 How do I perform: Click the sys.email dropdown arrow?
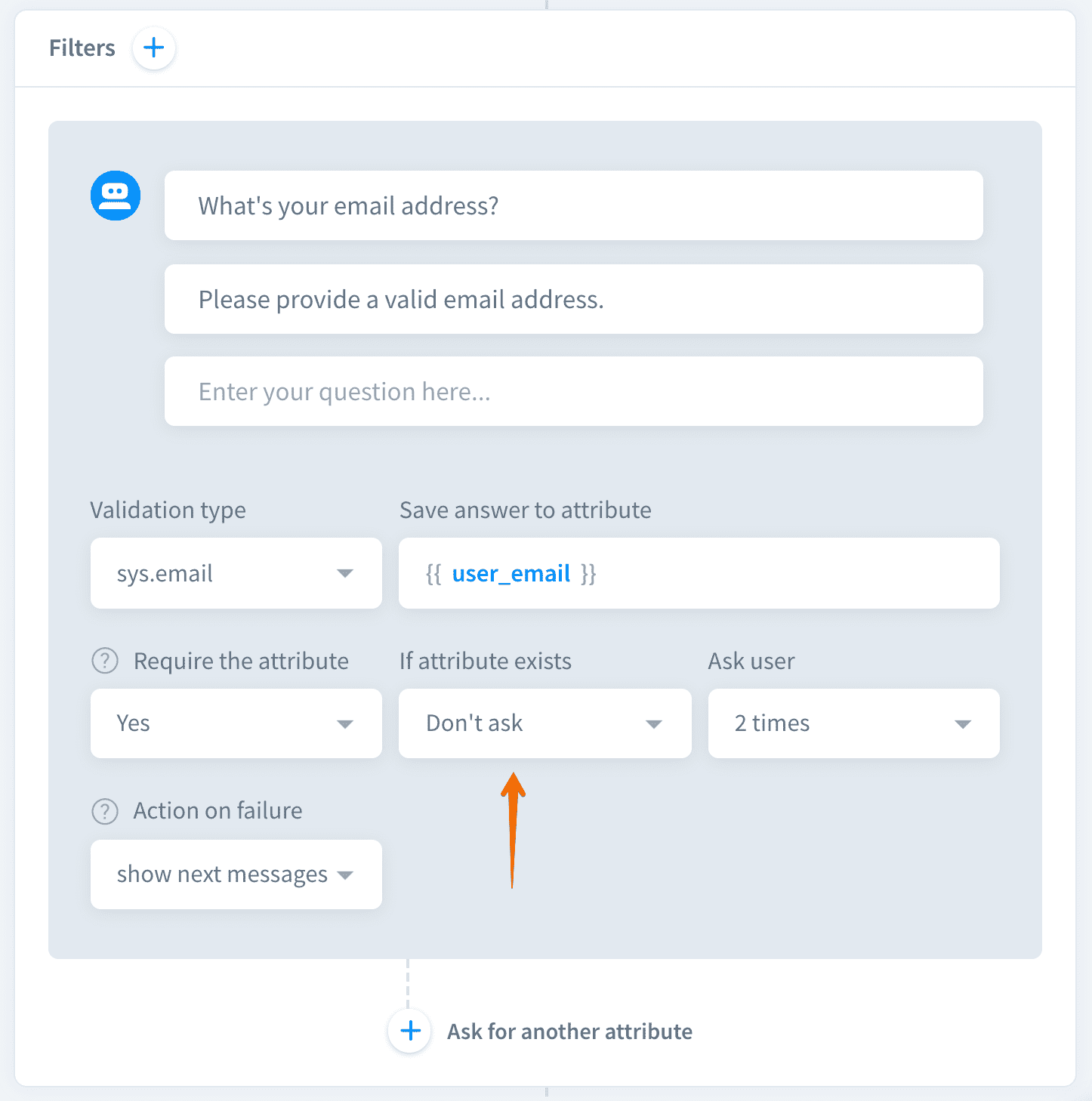coord(345,573)
